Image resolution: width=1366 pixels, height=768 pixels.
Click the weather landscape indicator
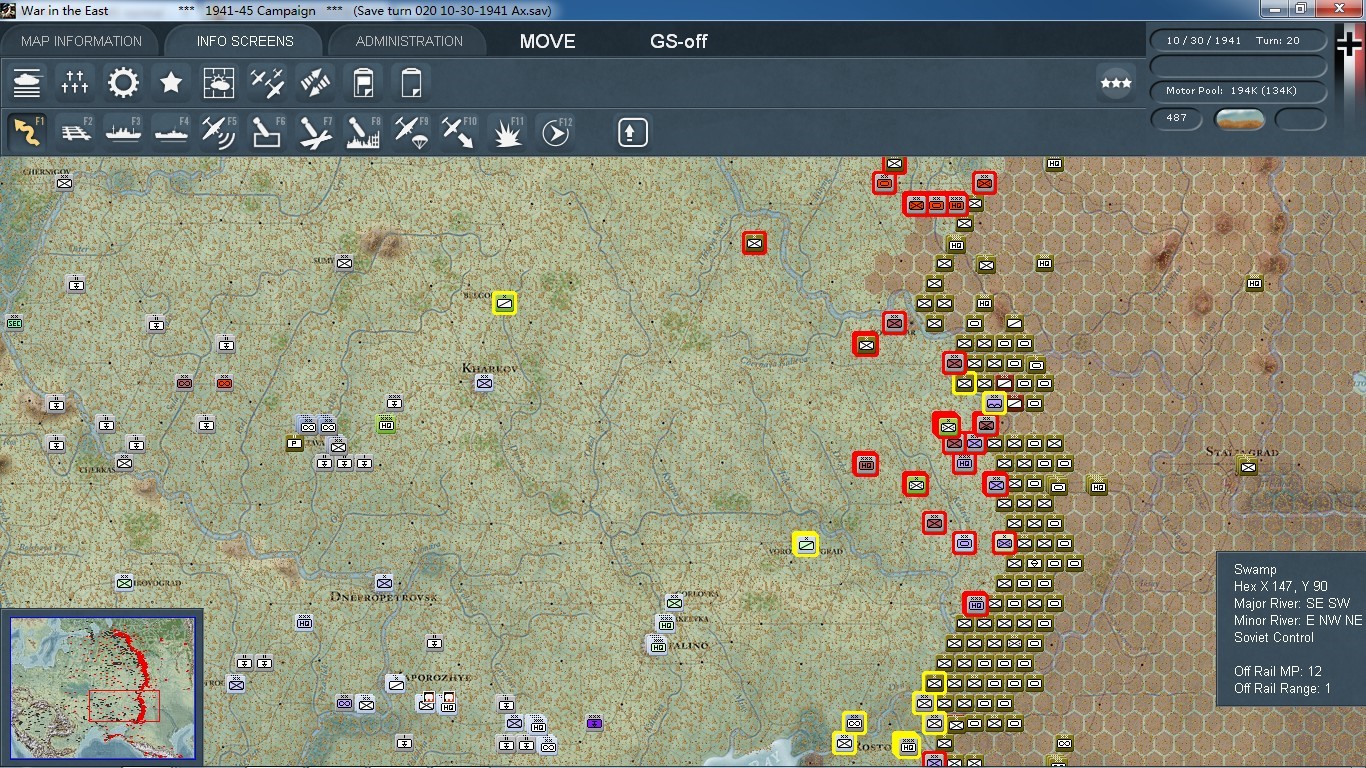coord(1239,119)
